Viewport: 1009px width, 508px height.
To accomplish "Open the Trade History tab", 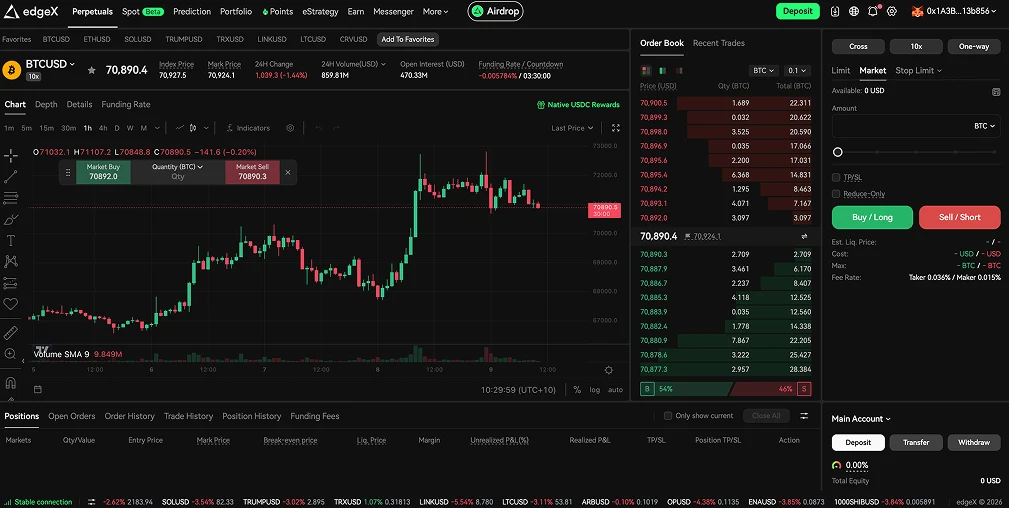I will [189, 416].
